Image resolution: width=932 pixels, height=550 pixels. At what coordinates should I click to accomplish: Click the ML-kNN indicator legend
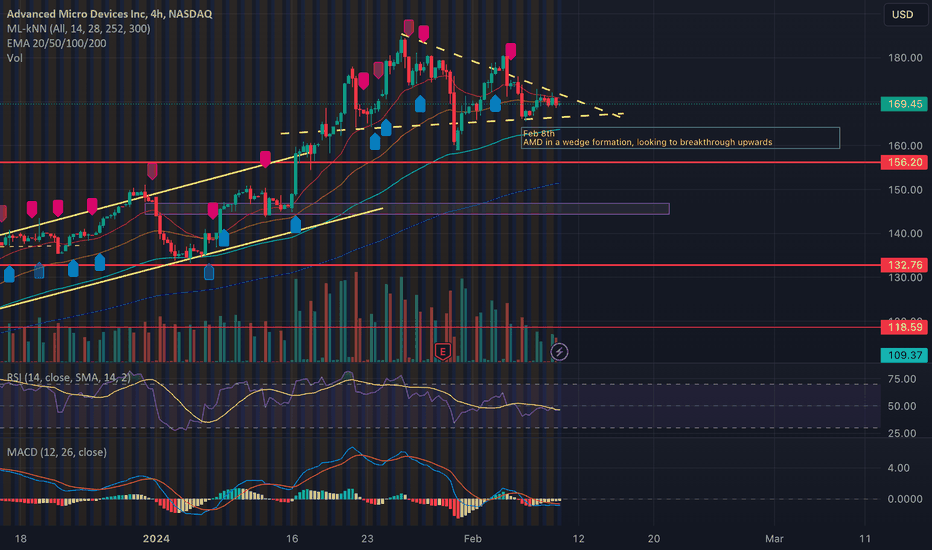tap(78, 29)
